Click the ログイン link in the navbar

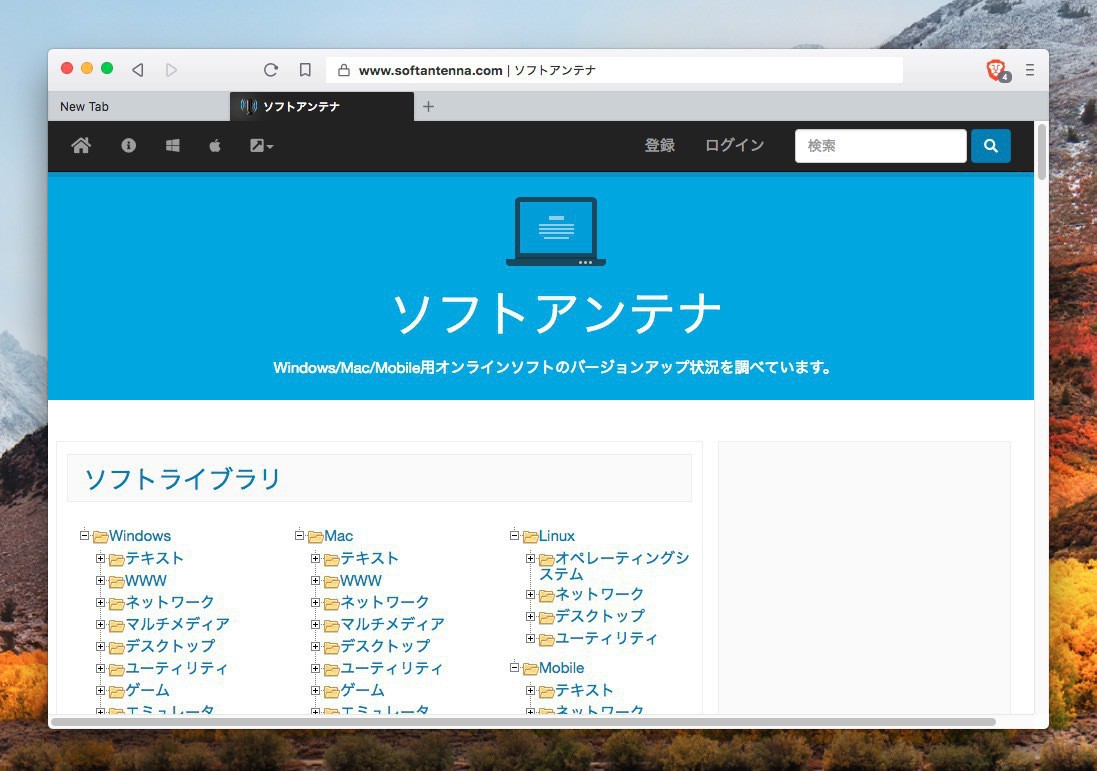(735, 146)
